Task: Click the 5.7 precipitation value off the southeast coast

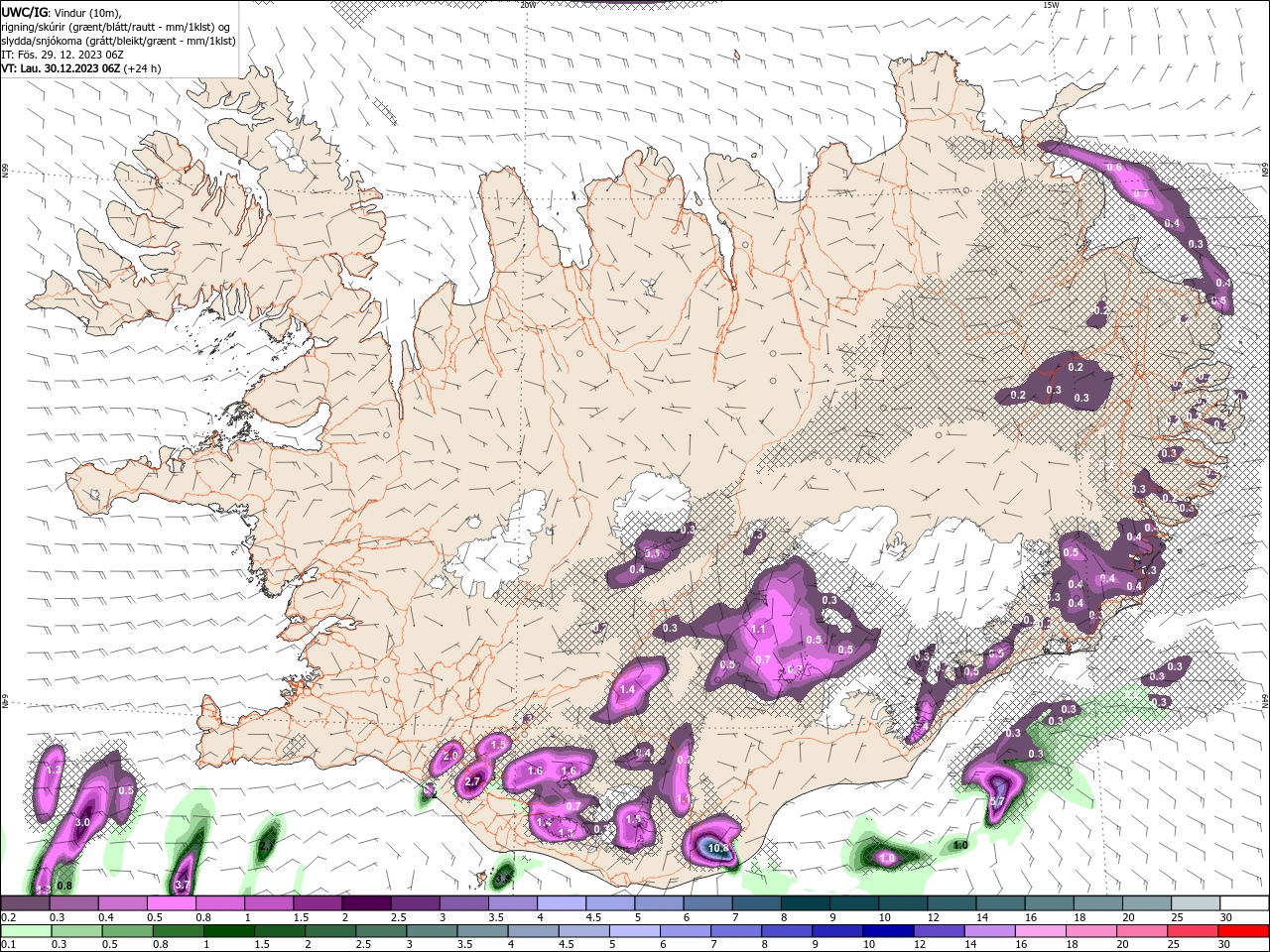Action: [998, 801]
